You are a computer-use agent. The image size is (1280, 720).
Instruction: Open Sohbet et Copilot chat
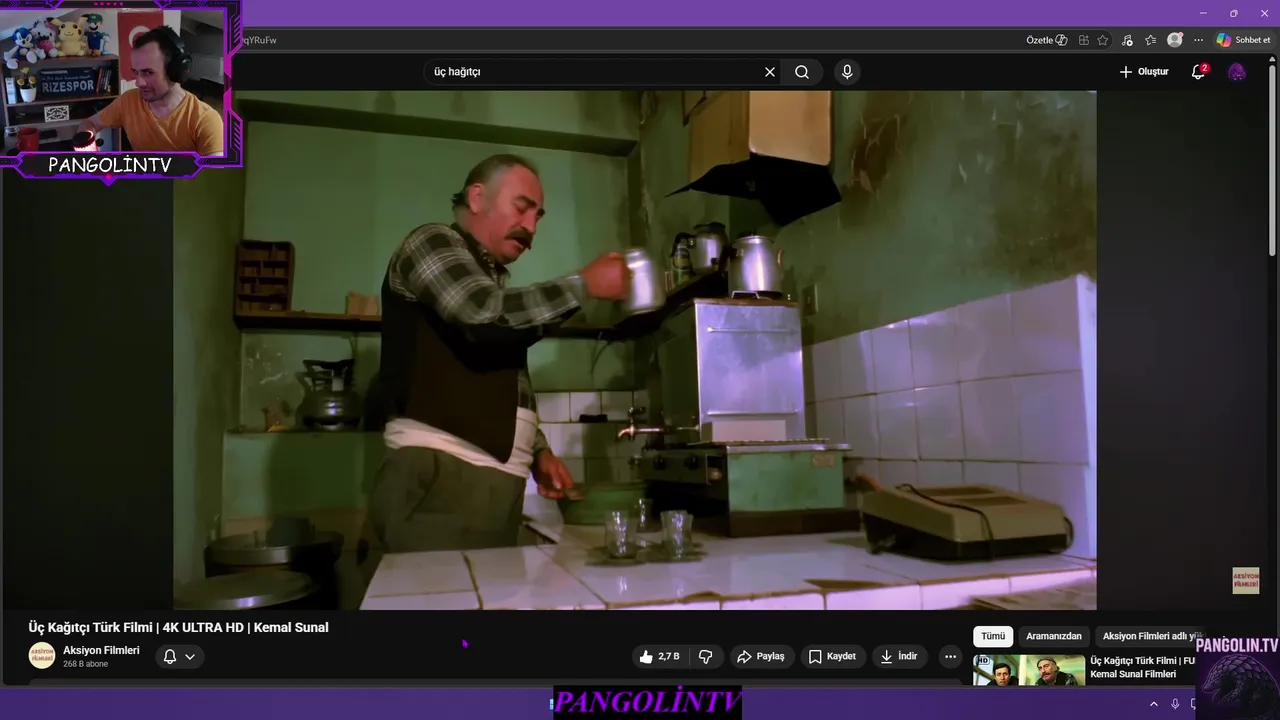tap(1243, 40)
